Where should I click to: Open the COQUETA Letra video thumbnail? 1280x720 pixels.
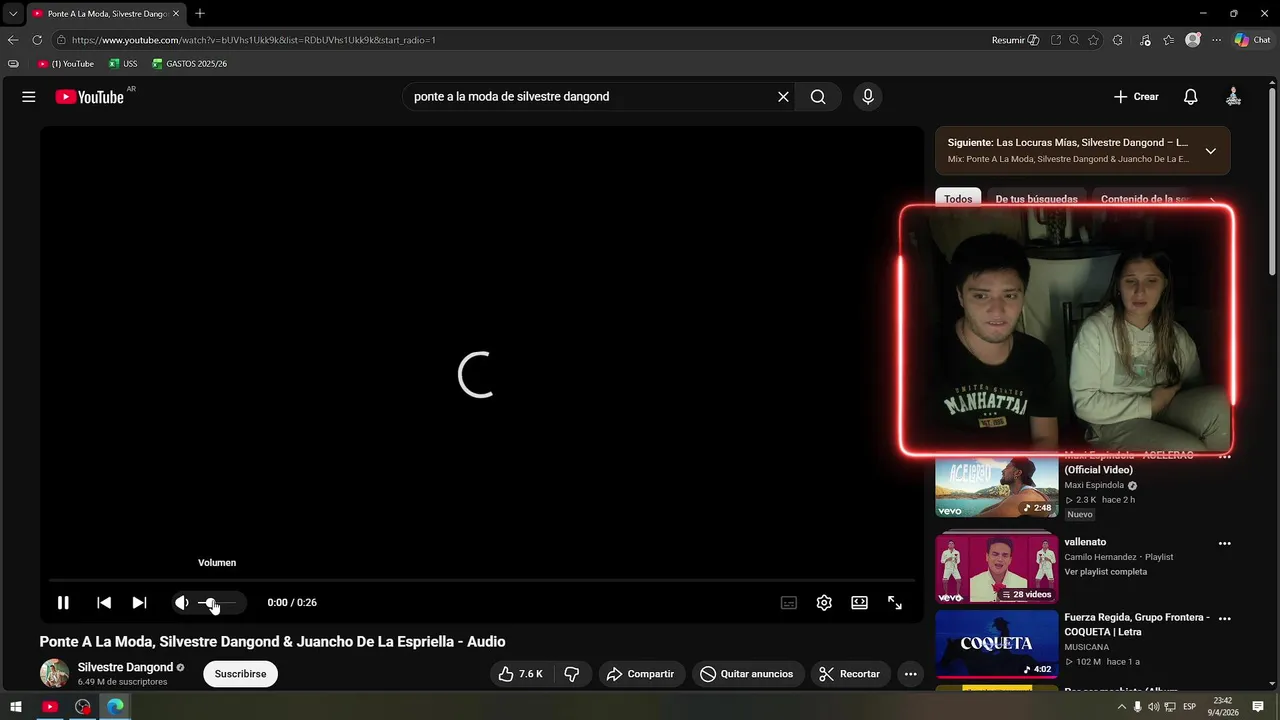pos(996,644)
